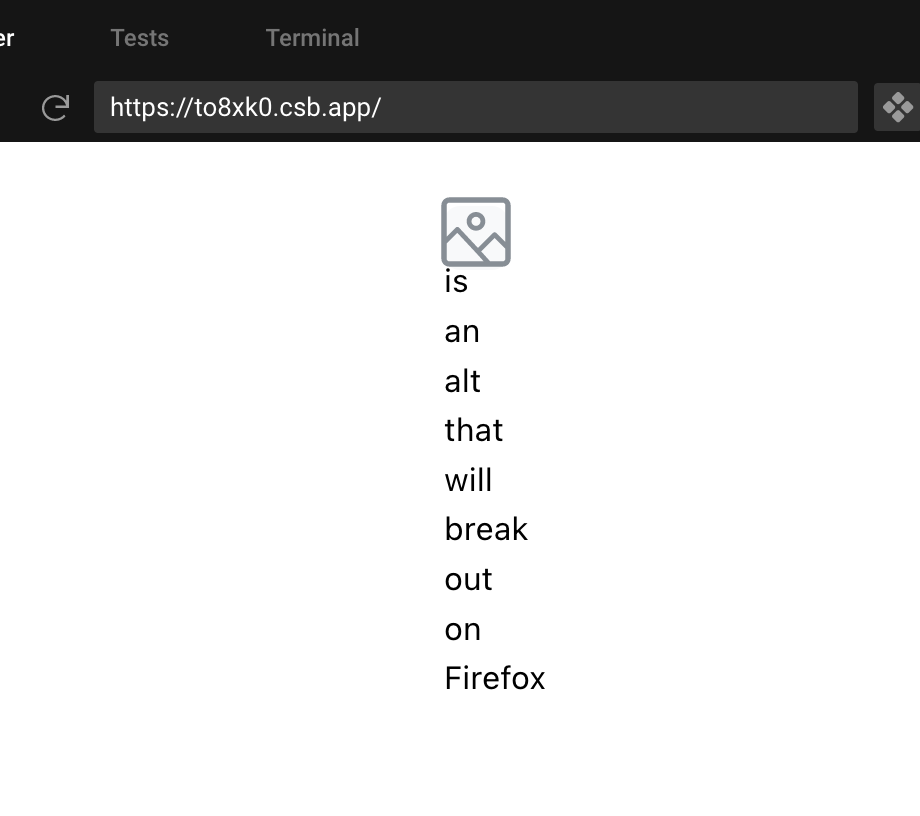Screen dimensions: 920x816
Task: Select the partially visible Browser tab
Action: 8,38
